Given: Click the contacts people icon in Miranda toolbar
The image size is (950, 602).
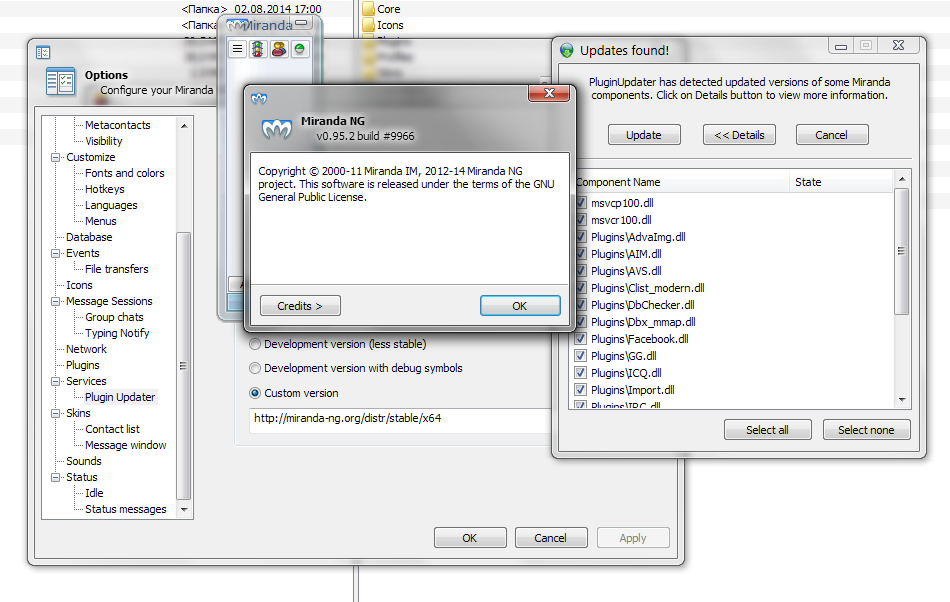Looking at the screenshot, I should pyautogui.click(x=279, y=49).
